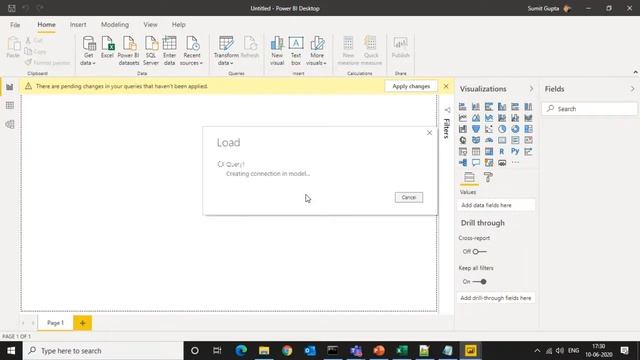Switch to Data view in left sidebar
Image resolution: width=640 pixels, height=360 pixels.
click(10, 105)
